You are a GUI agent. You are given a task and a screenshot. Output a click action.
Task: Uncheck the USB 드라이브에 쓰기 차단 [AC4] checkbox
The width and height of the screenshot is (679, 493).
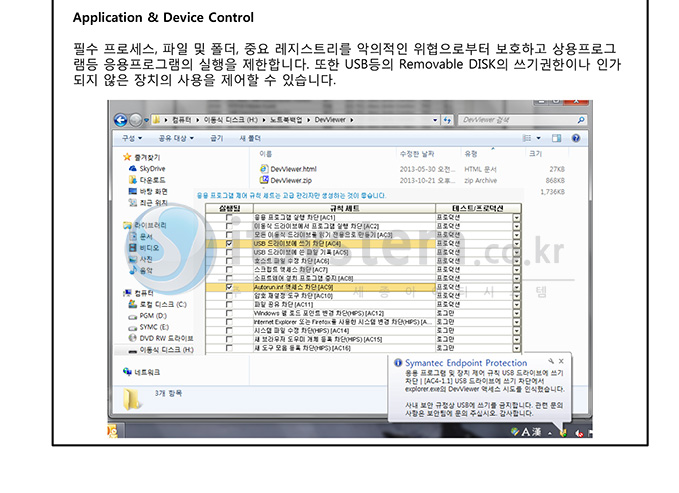pyautogui.click(x=229, y=243)
